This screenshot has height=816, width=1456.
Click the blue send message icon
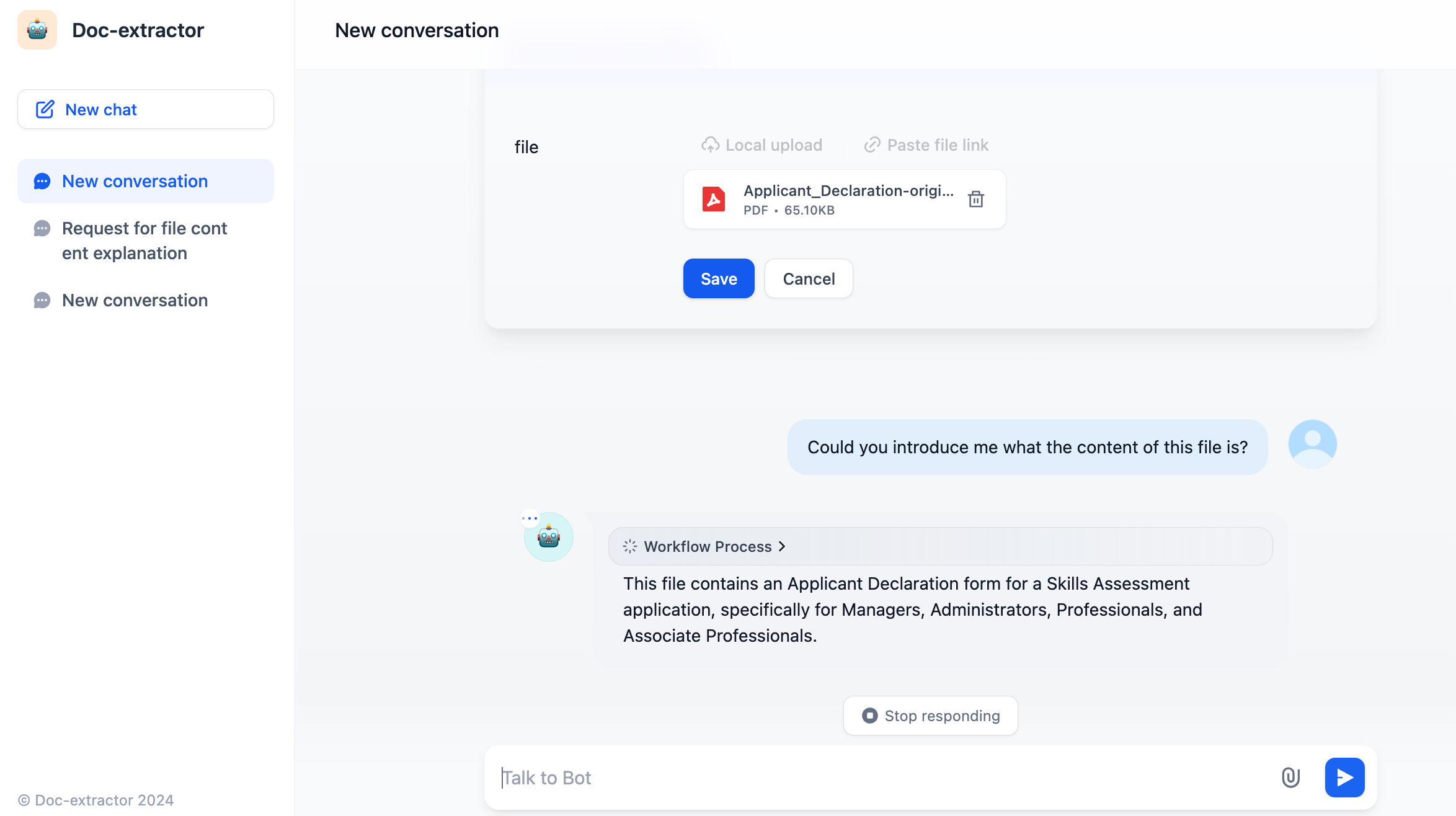pyautogui.click(x=1344, y=777)
